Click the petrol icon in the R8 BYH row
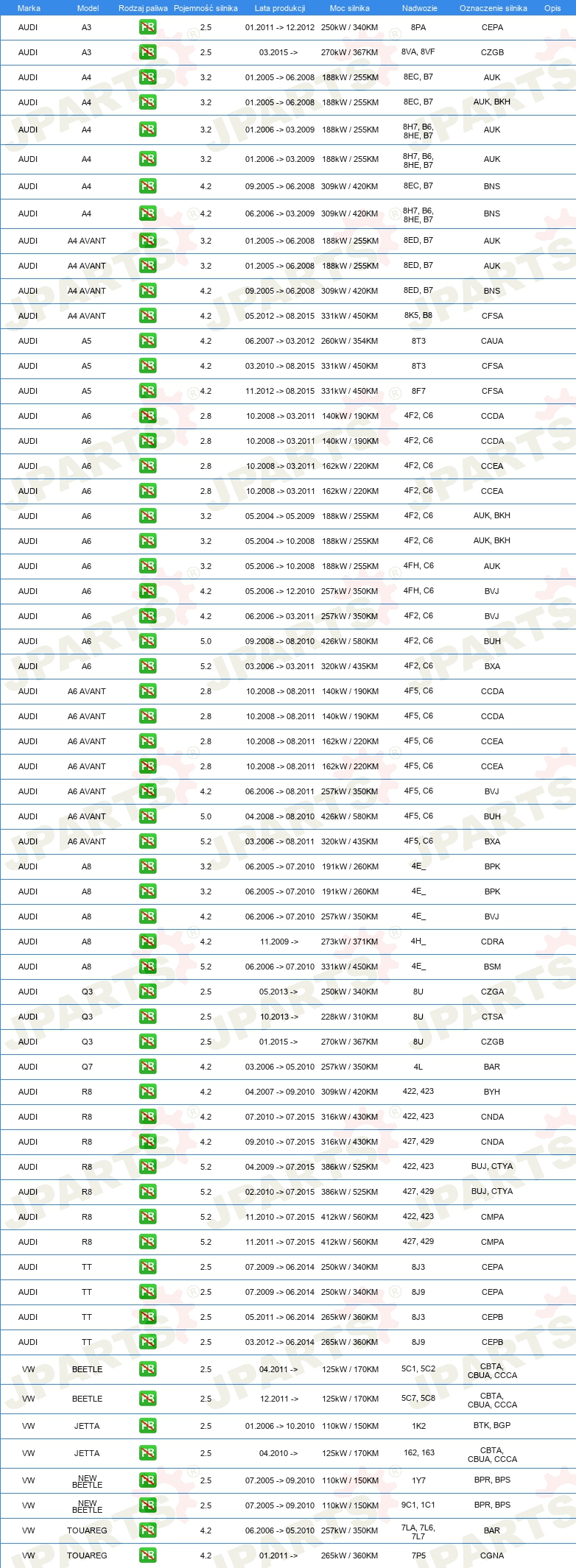The image size is (576, 1568). (147, 1092)
